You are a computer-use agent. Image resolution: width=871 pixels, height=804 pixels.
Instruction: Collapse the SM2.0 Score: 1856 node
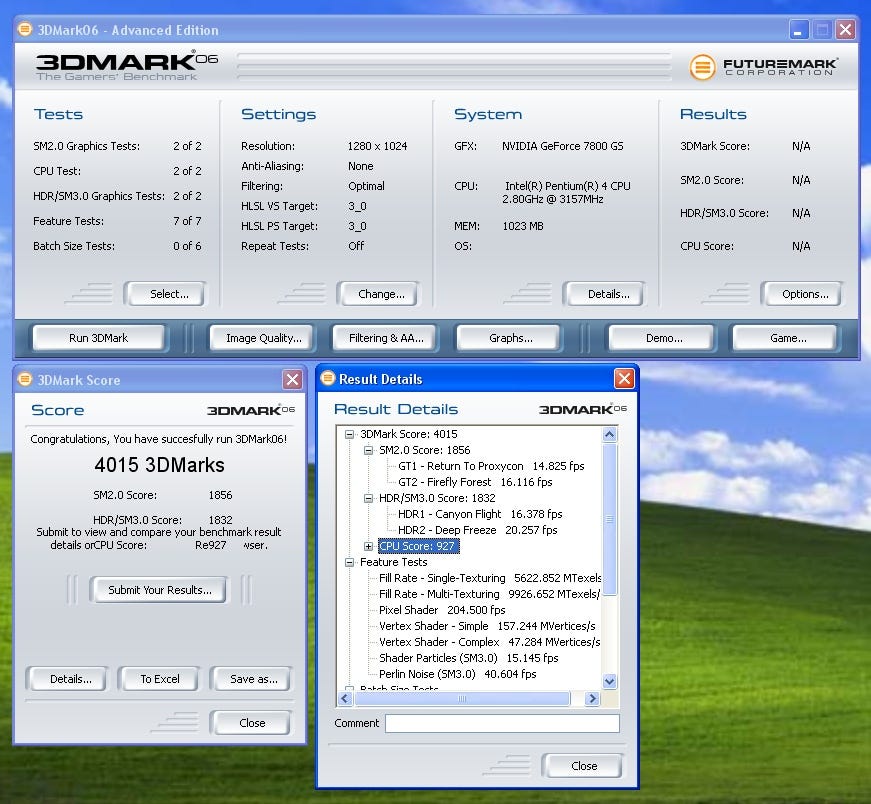(x=368, y=450)
